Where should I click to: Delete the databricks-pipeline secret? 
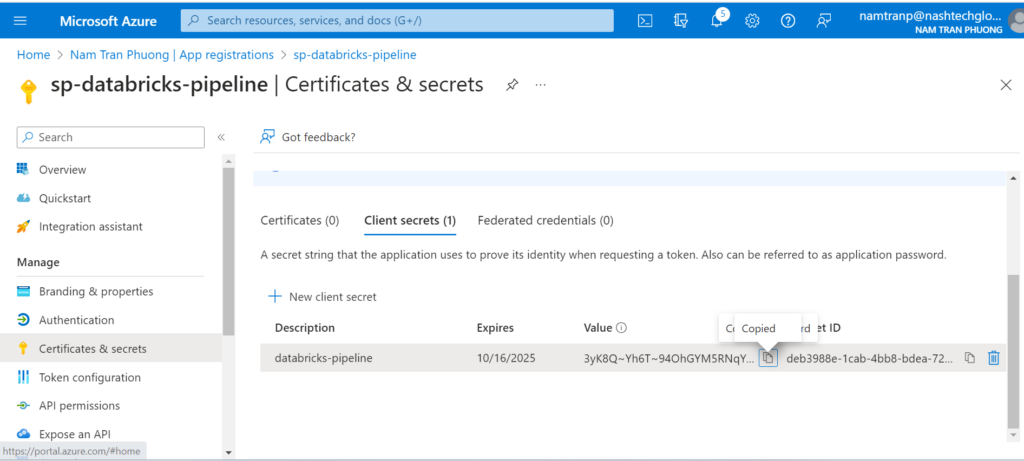tap(993, 358)
